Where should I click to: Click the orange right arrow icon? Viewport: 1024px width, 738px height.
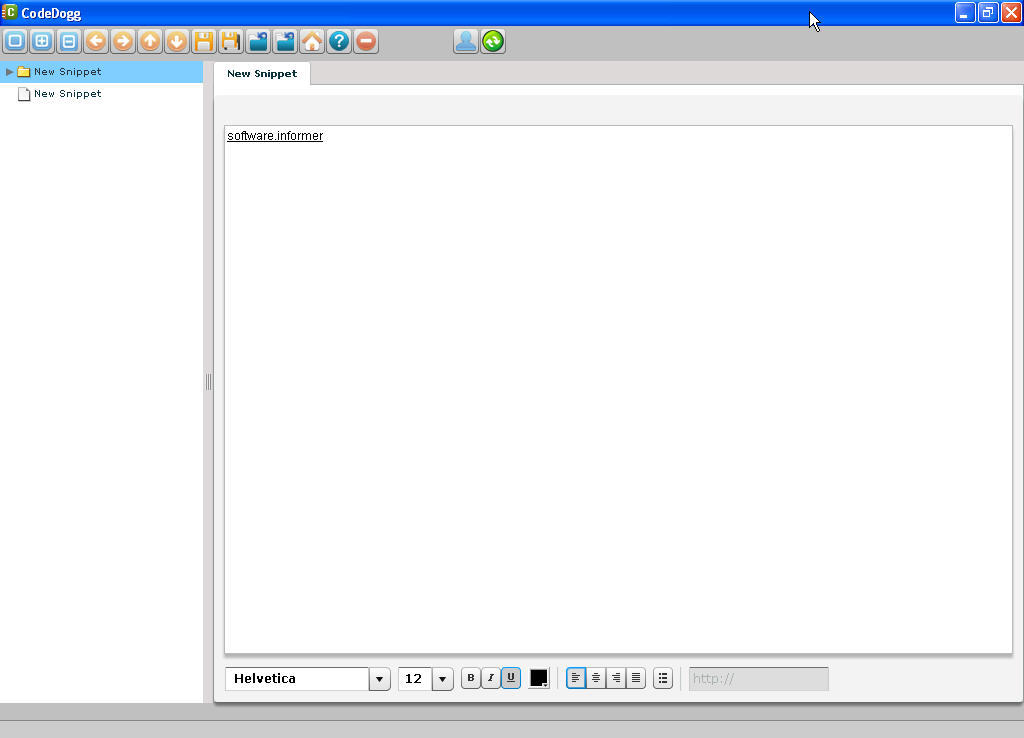[x=123, y=42]
